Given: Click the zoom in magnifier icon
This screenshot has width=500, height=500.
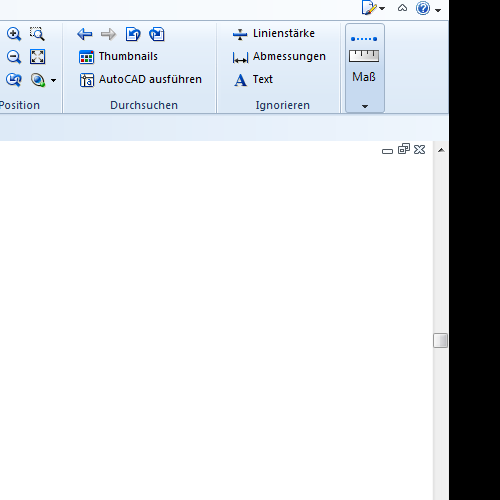Looking at the screenshot, I should (14, 34).
